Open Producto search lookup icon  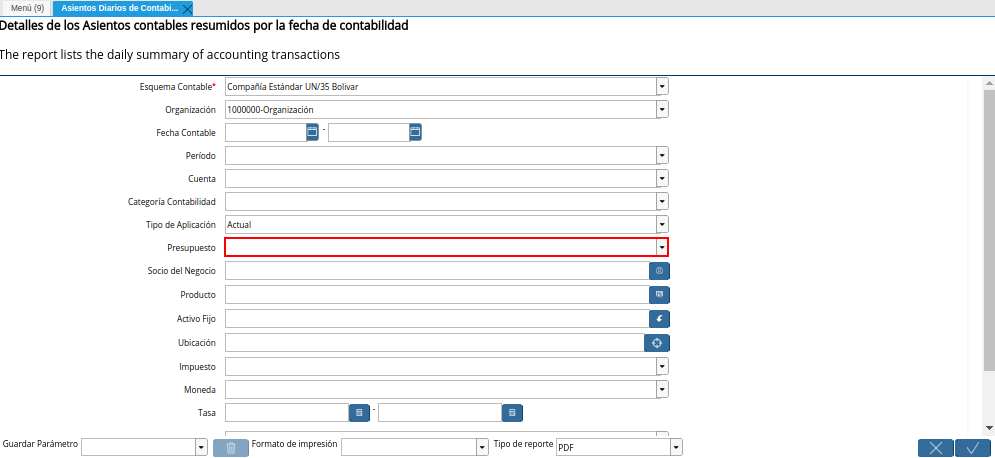[659, 295]
